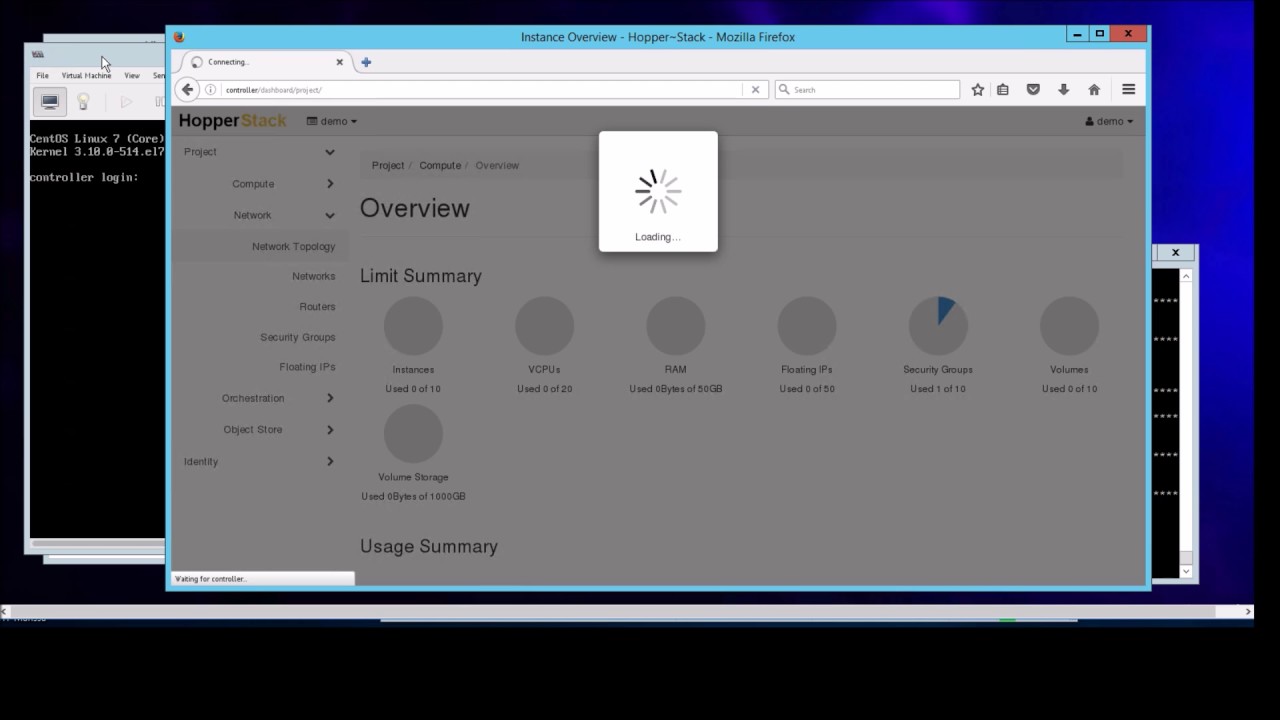Open the Firefox downloads arrow
The height and width of the screenshot is (720, 1280).
(1063, 89)
